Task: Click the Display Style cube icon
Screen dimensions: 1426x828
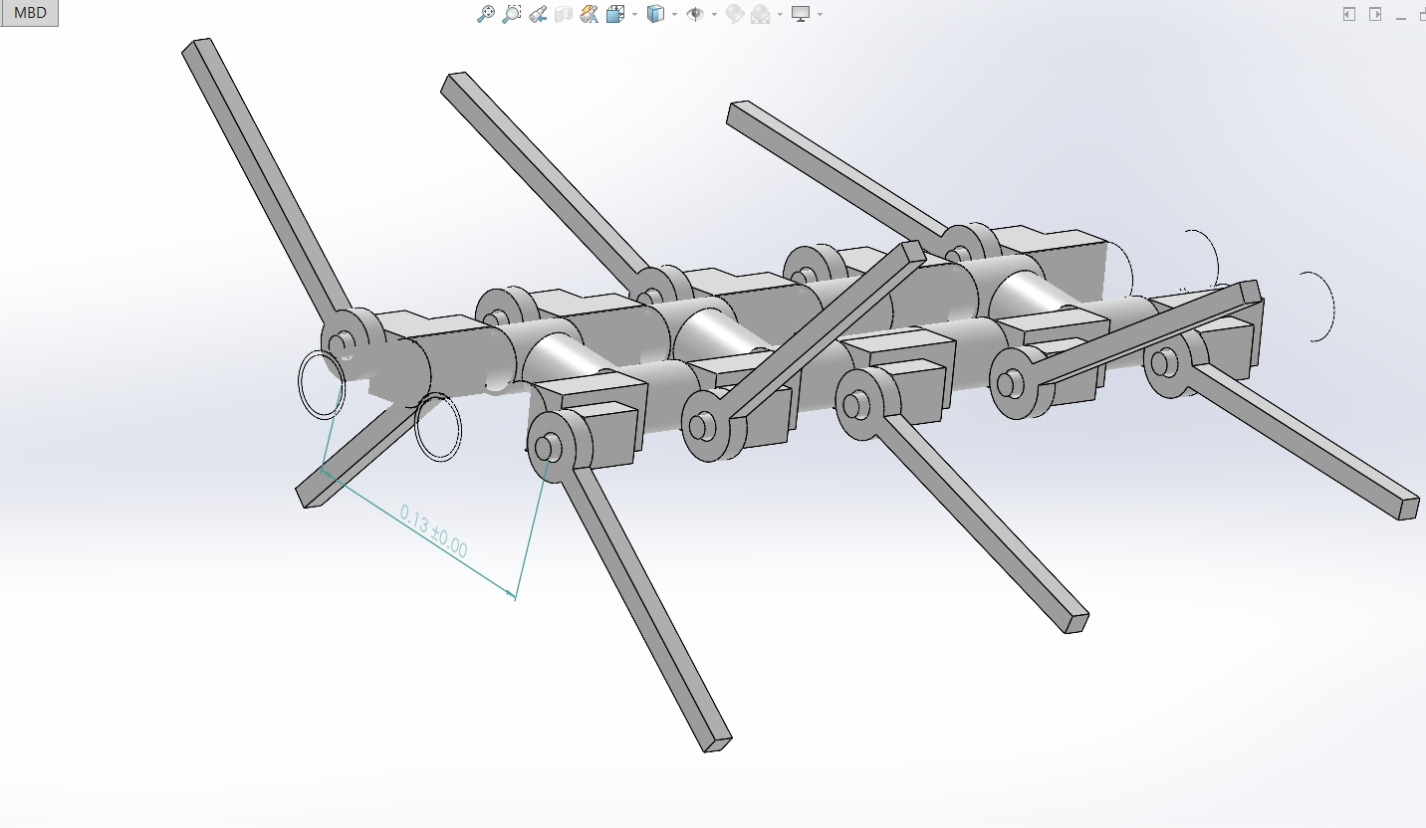Action: point(656,14)
